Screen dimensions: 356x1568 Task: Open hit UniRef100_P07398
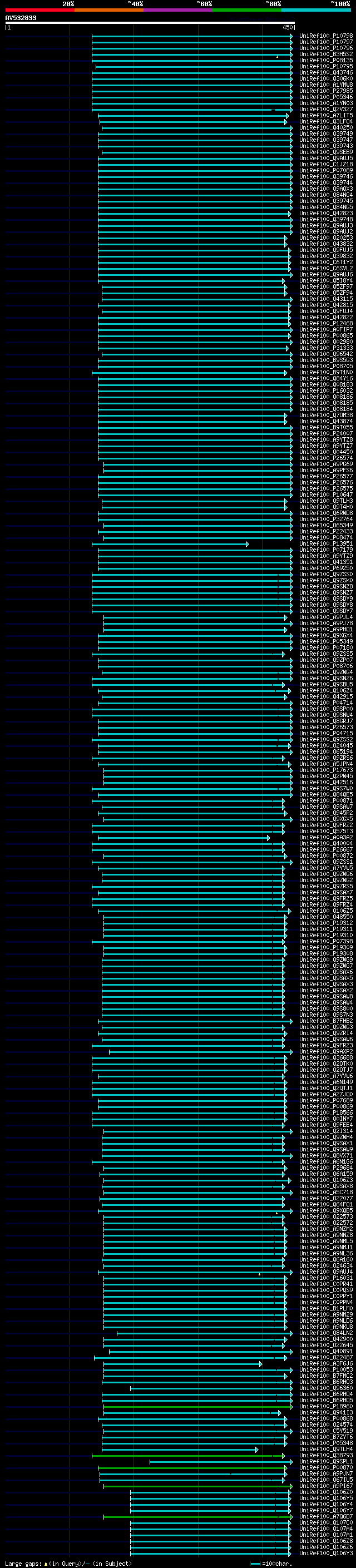pos(326,942)
